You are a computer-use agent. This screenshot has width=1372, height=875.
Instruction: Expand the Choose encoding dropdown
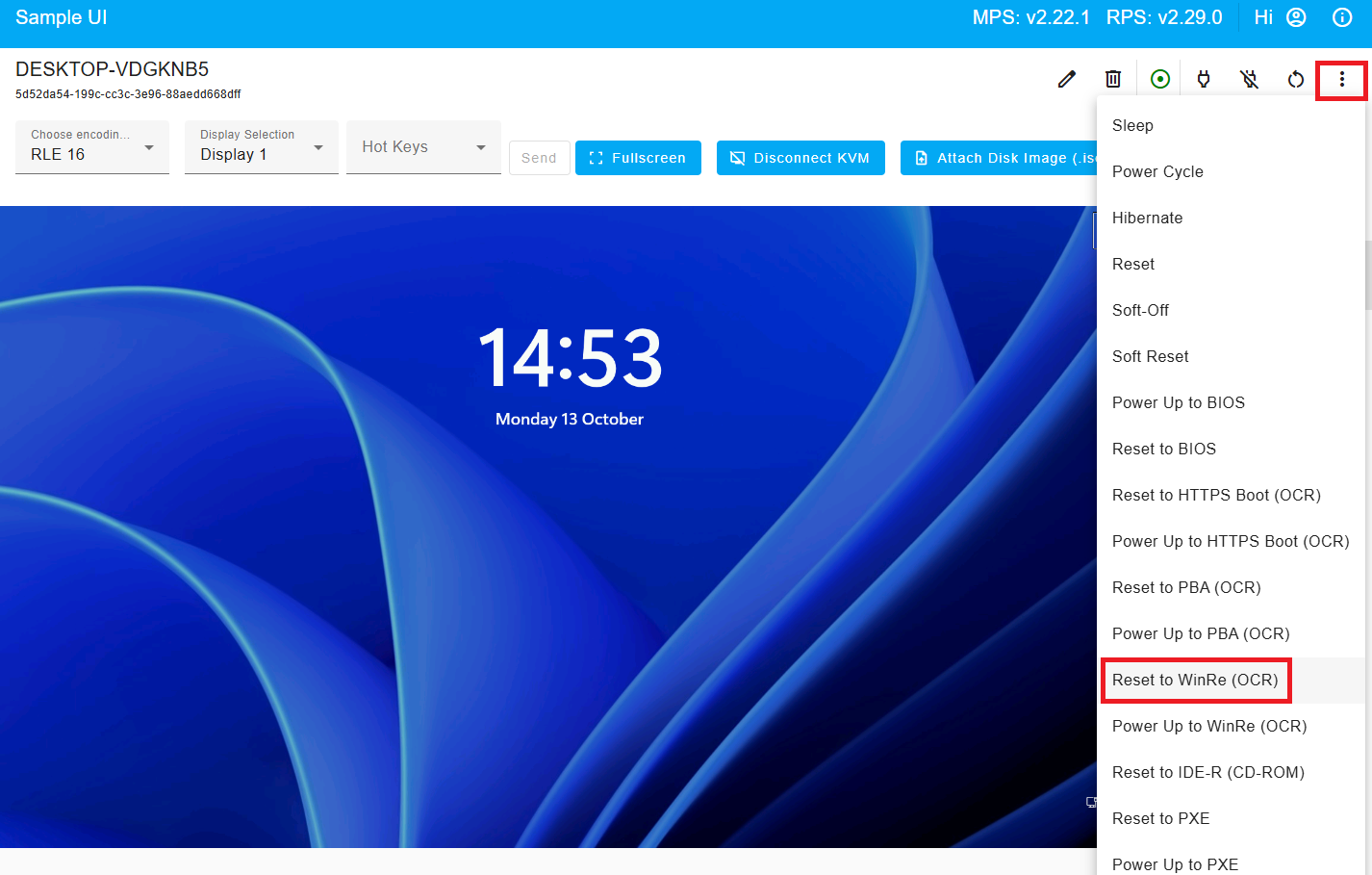point(92,147)
